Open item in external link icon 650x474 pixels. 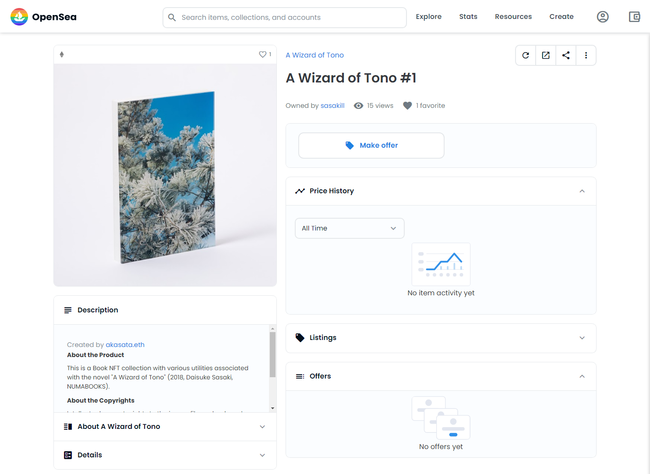546,55
